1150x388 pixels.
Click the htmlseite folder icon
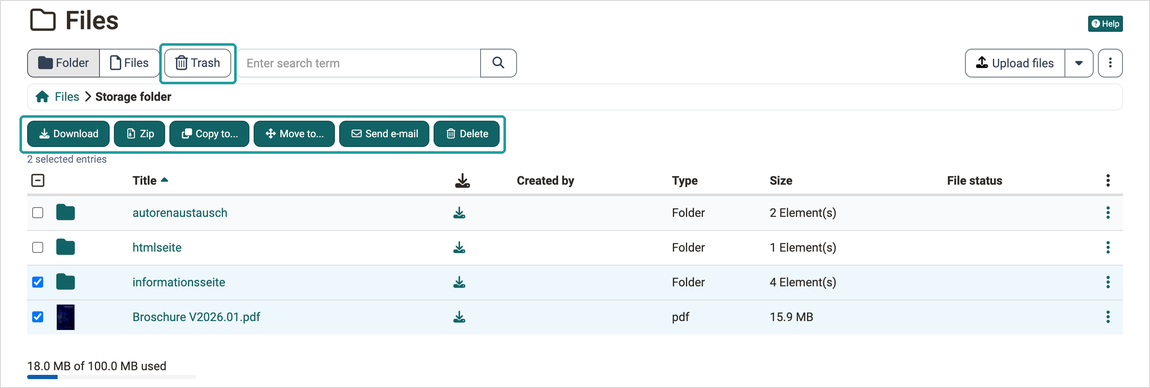[x=66, y=247]
